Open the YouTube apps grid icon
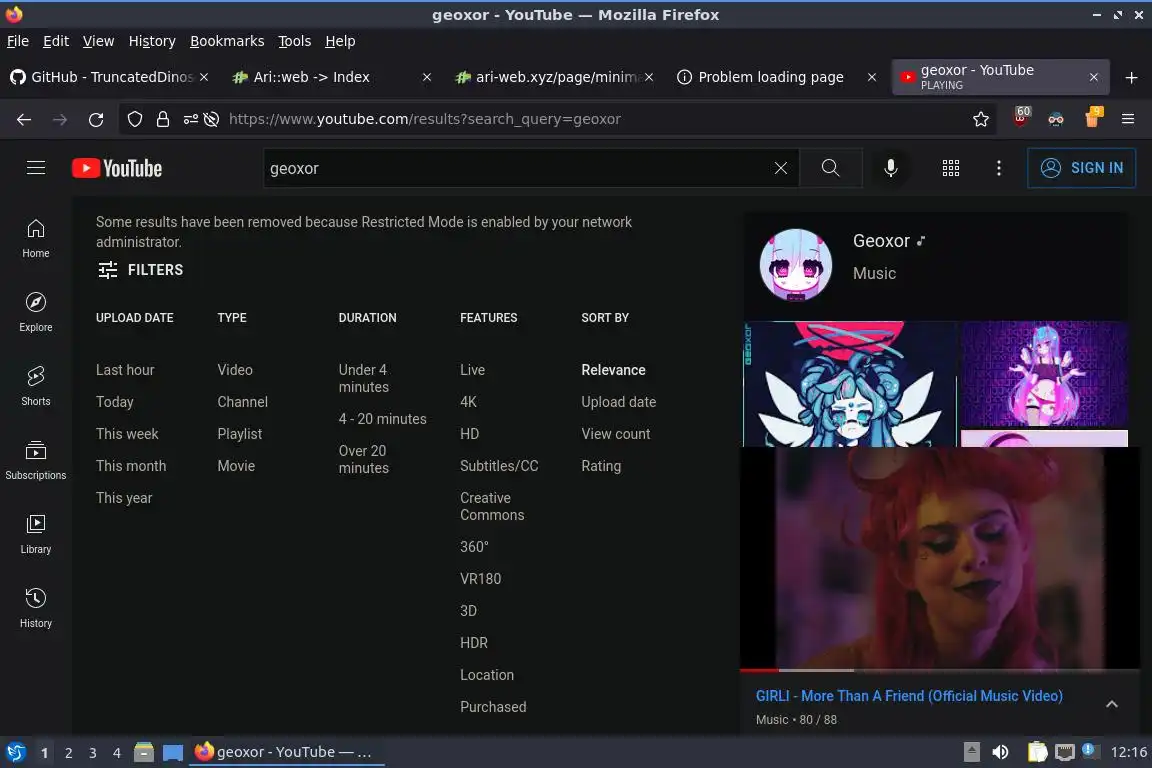This screenshot has width=1152, height=768. [x=951, y=168]
